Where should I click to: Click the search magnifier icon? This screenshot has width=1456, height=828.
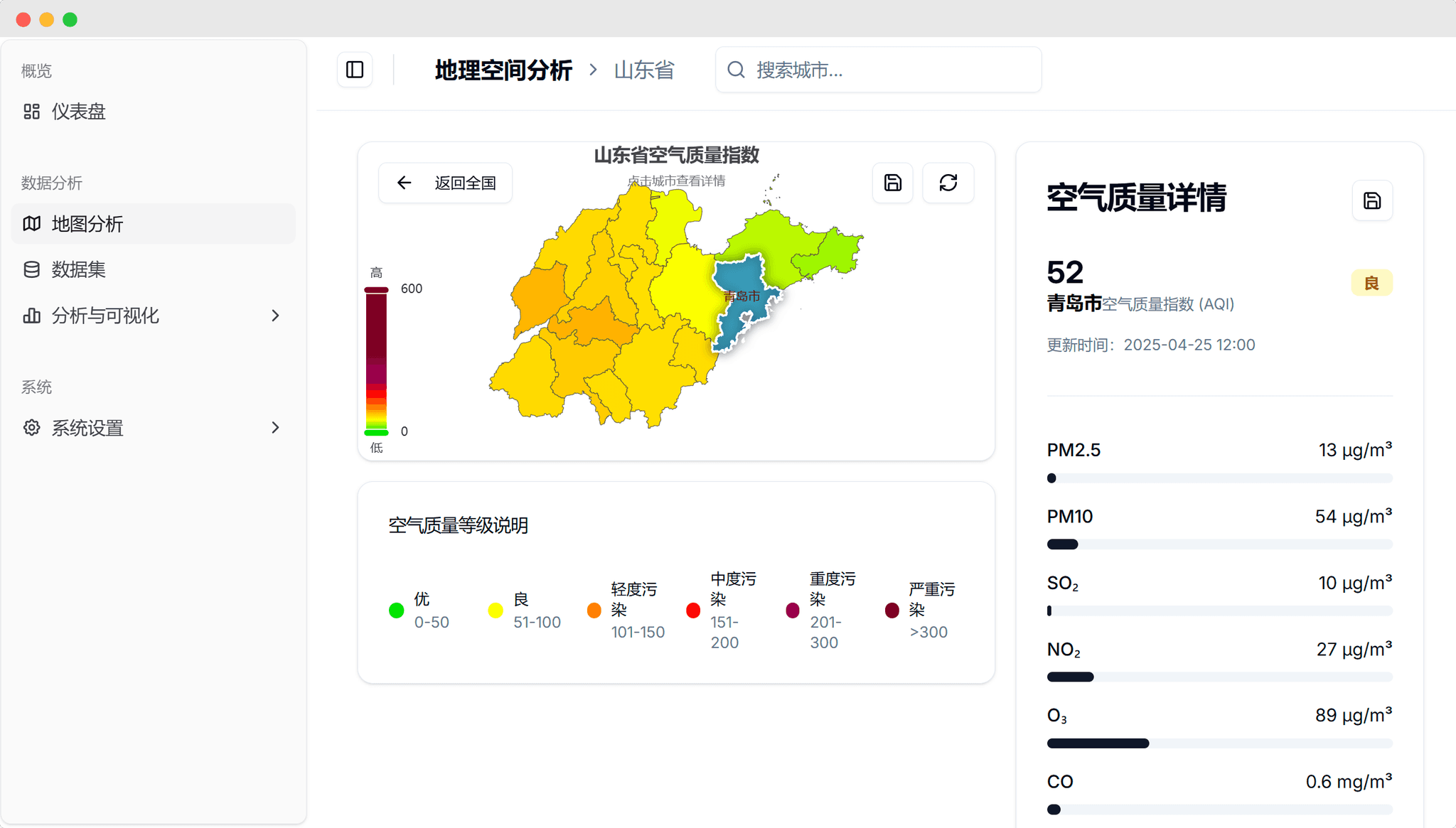pyautogui.click(x=736, y=70)
